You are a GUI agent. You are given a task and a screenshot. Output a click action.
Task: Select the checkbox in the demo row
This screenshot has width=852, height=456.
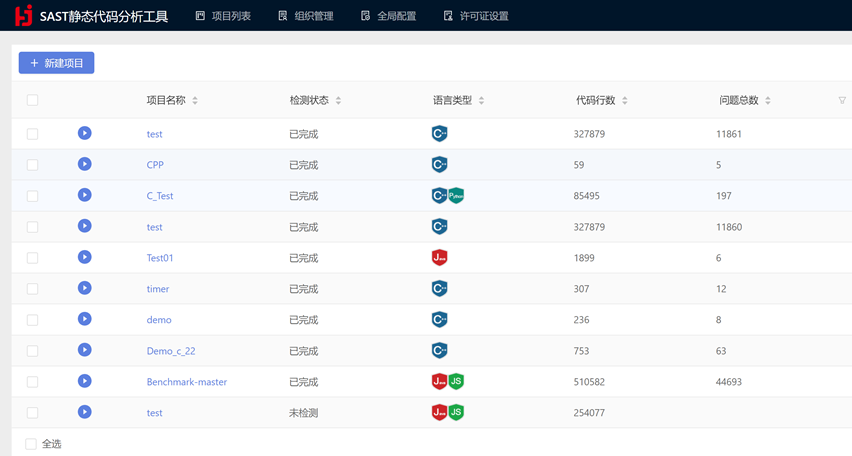32,320
